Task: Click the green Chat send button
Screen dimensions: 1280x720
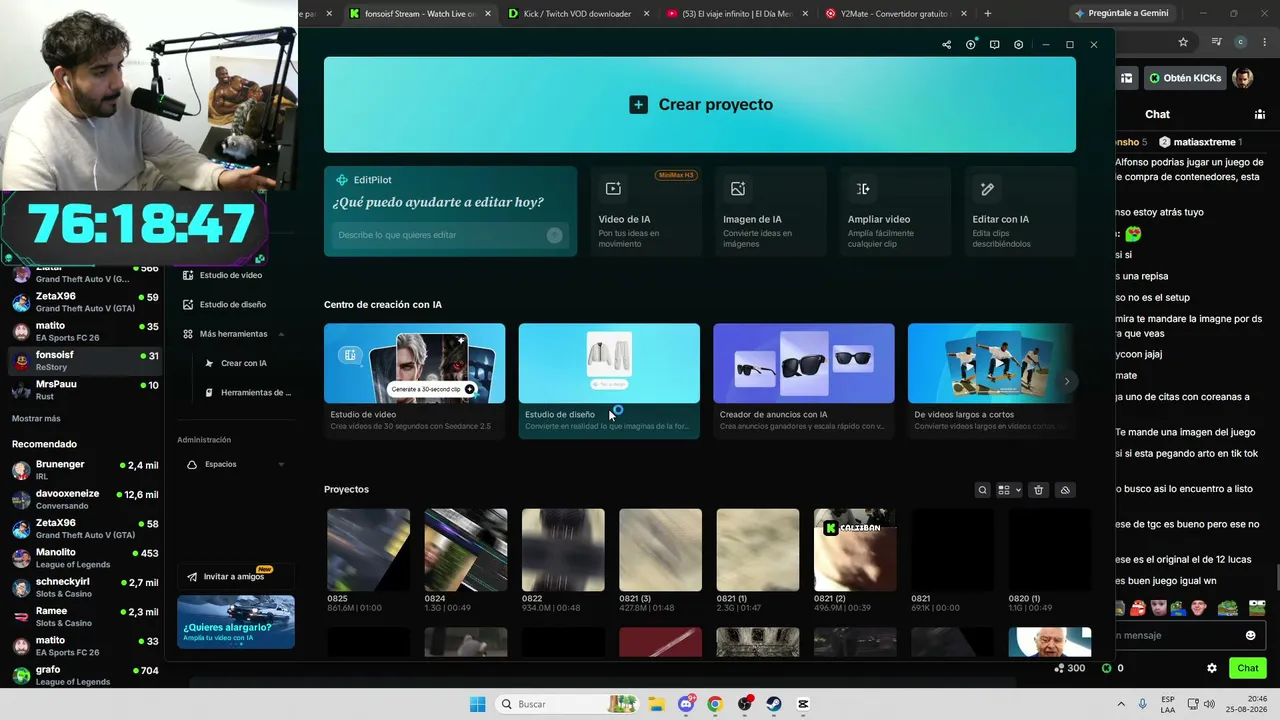Action: tap(1248, 668)
